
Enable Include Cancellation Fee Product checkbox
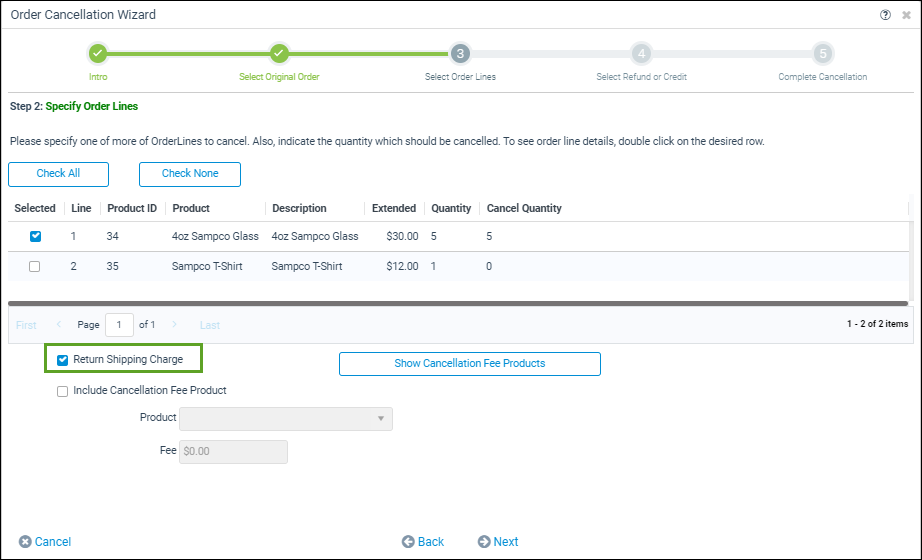(62, 391)
